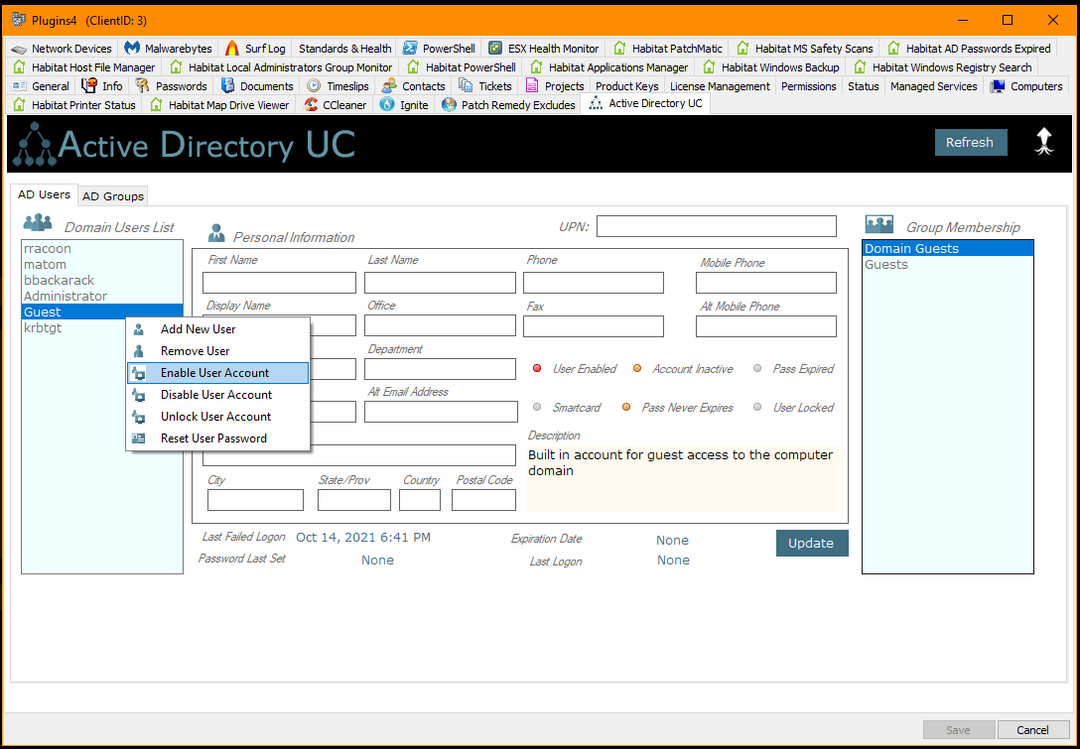Click the Update button
The width and height of the screenshot is (1080, 749).
click(x=811, y=543)
